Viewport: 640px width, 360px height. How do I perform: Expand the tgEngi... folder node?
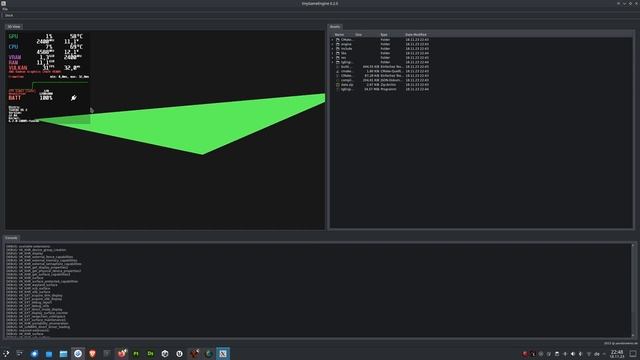333,62
